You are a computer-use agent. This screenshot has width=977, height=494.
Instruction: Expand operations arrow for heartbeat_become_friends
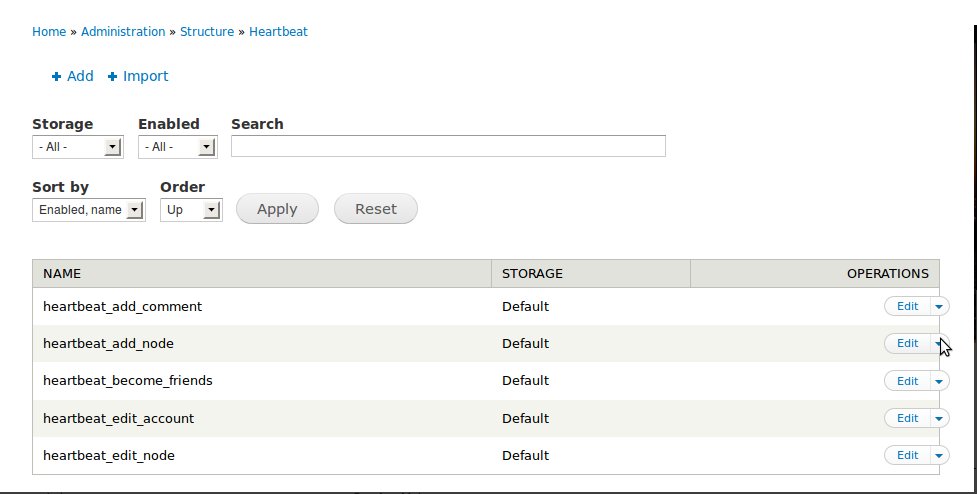(x=939, y=381)
